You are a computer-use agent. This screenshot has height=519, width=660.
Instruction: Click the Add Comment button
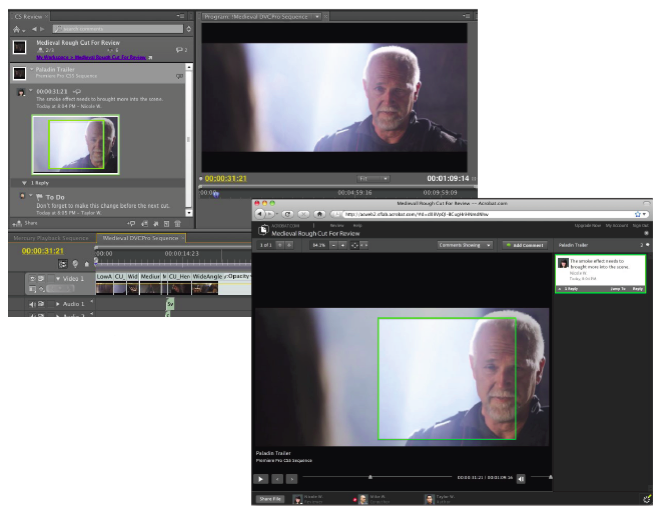coord(525,245)
